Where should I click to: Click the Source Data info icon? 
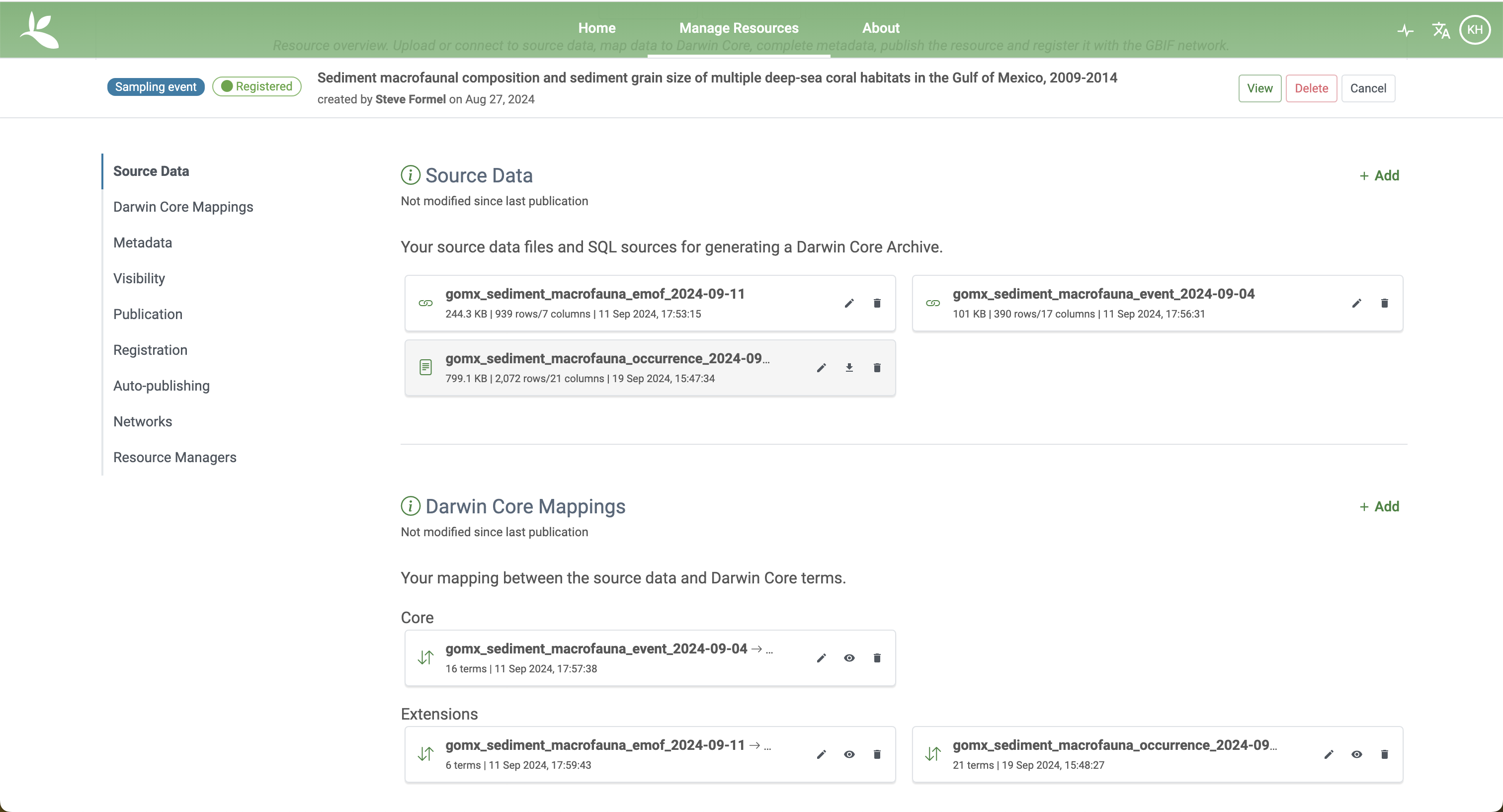pyautogui.click(x=410, y=174)
